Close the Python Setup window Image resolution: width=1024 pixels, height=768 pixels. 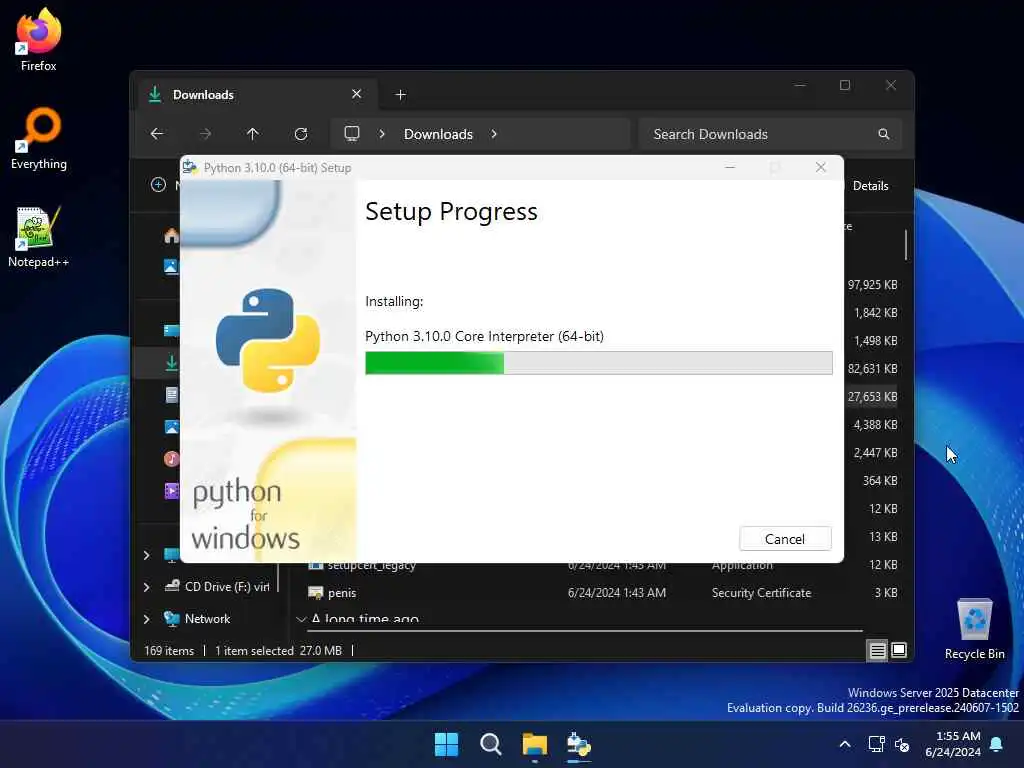click(821, 167)
